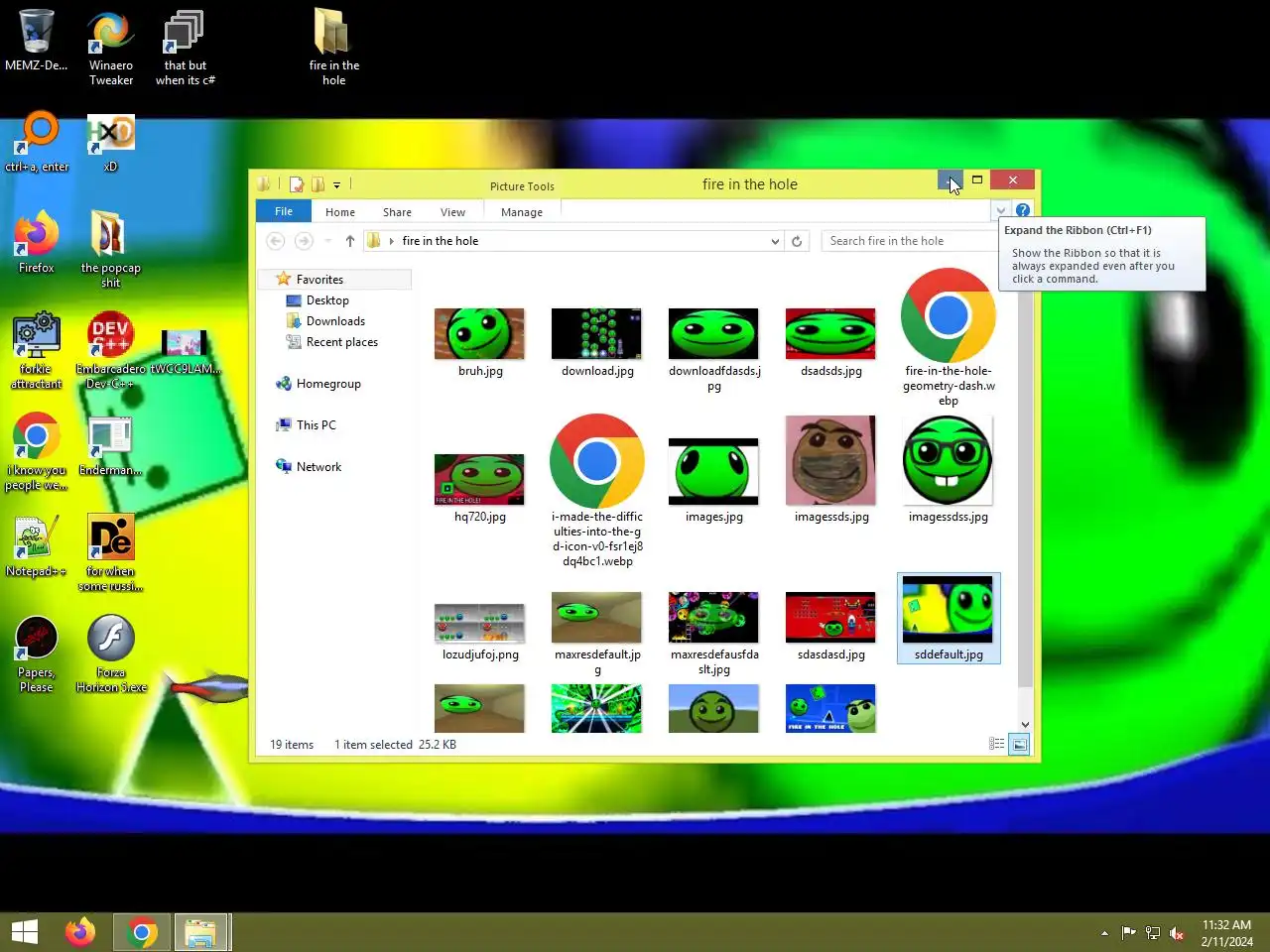Click the Back navigation arrow
Screen dimensions: 1270x952
click(x=276, y=241)
